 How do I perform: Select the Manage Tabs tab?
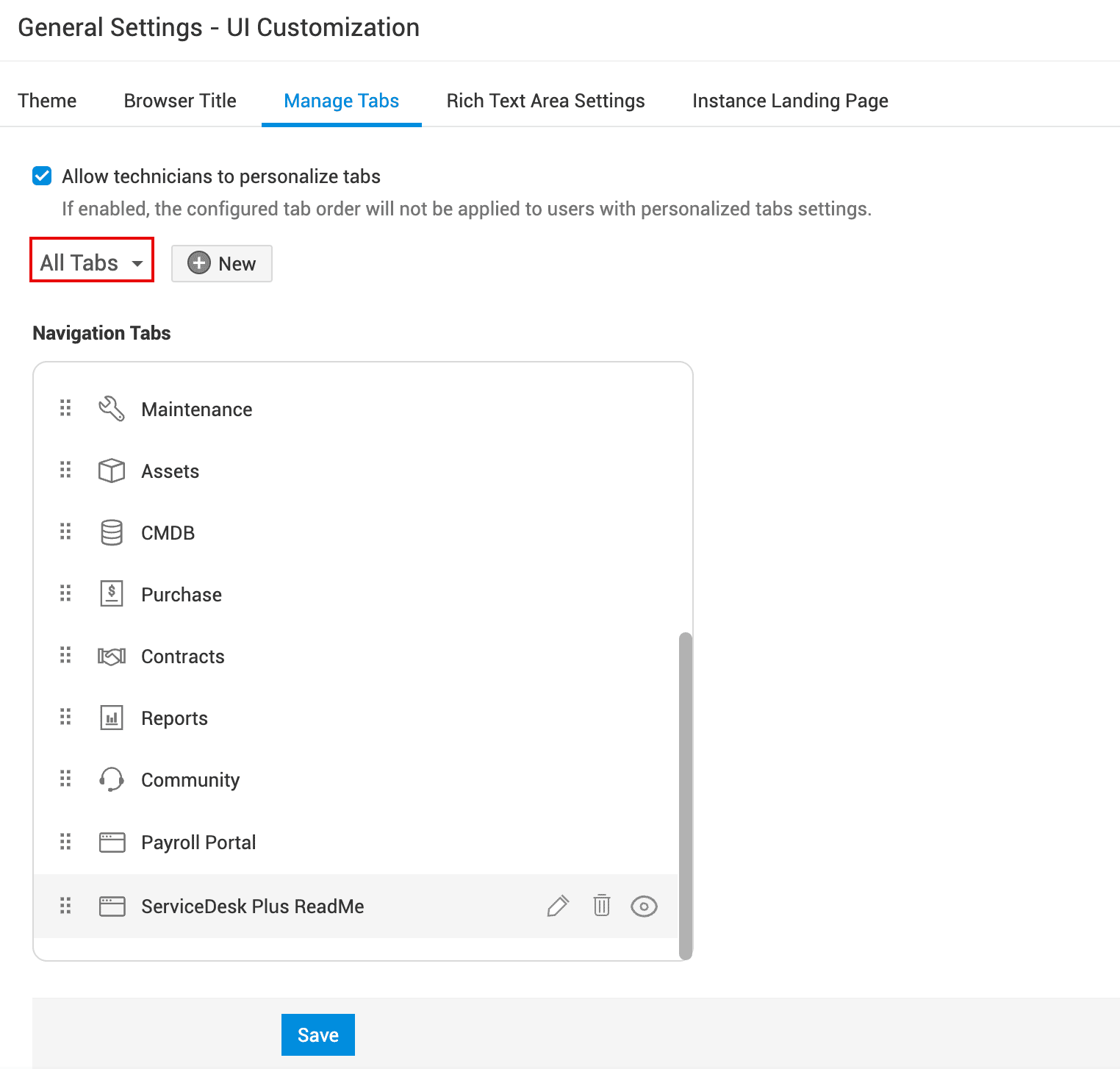point(342,101)
